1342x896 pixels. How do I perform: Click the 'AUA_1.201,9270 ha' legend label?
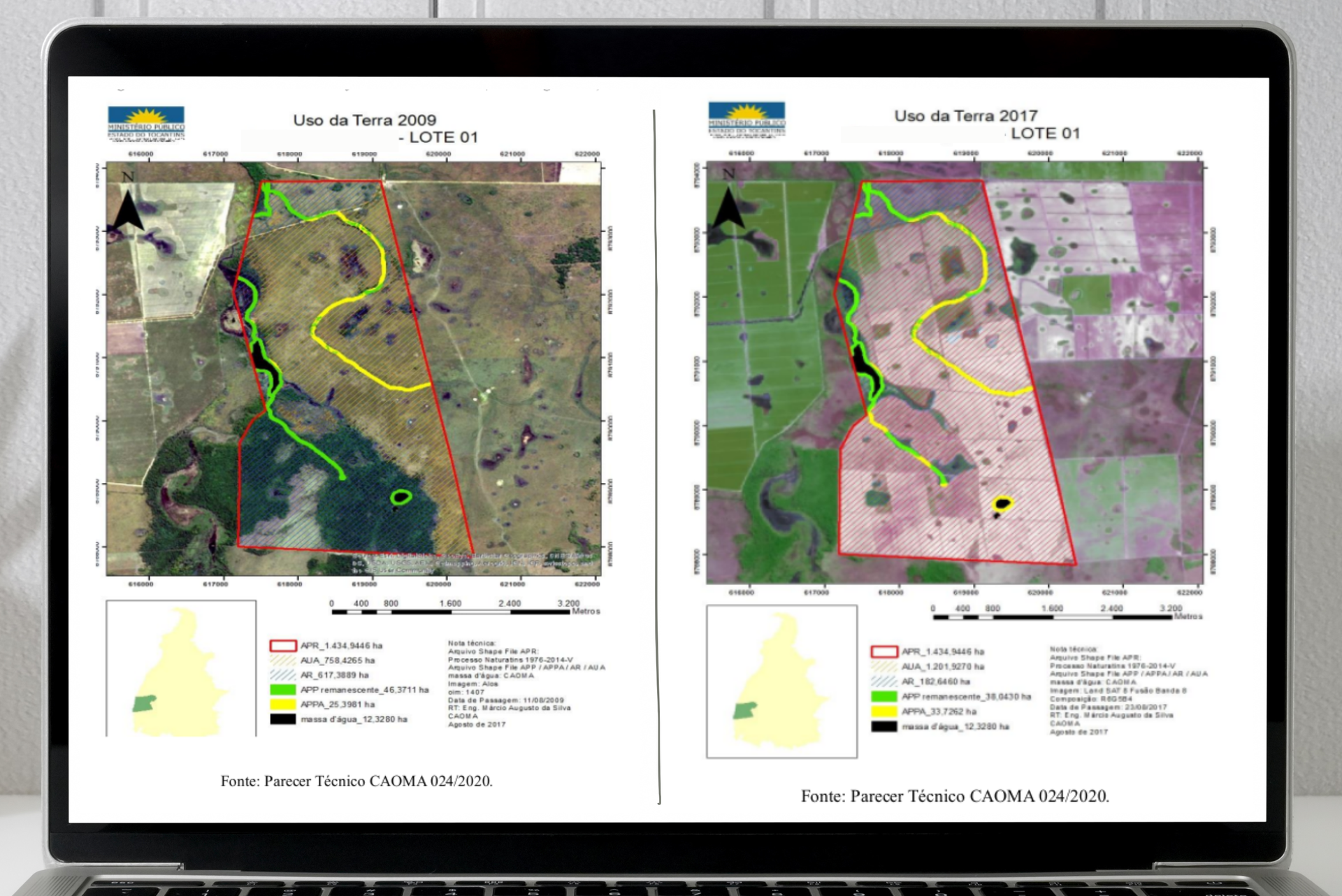(943, 667)
